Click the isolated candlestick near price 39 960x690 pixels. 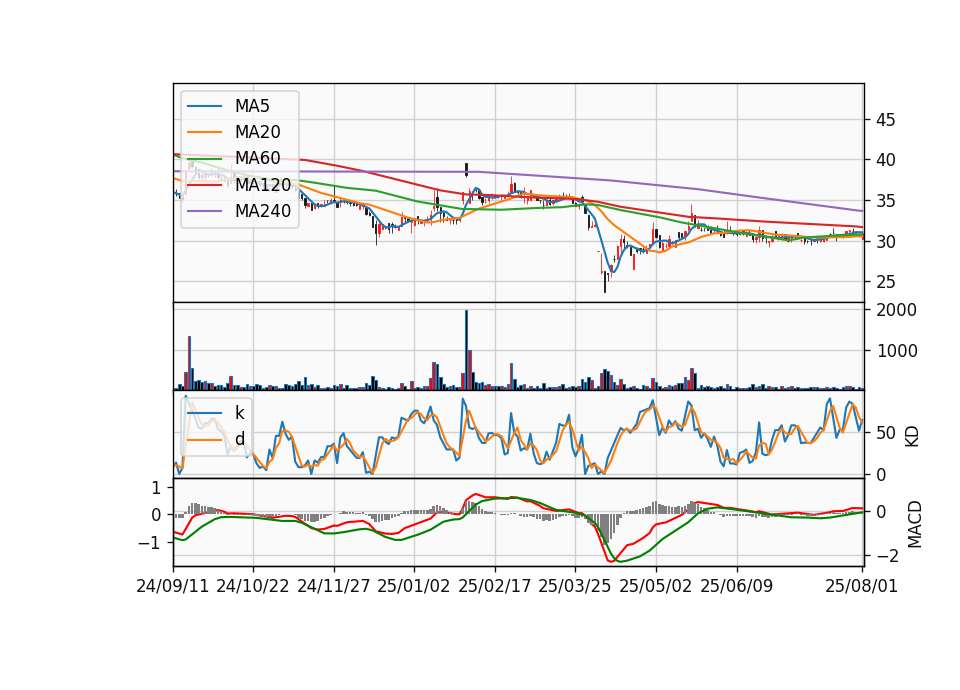(x=467, y=170)
